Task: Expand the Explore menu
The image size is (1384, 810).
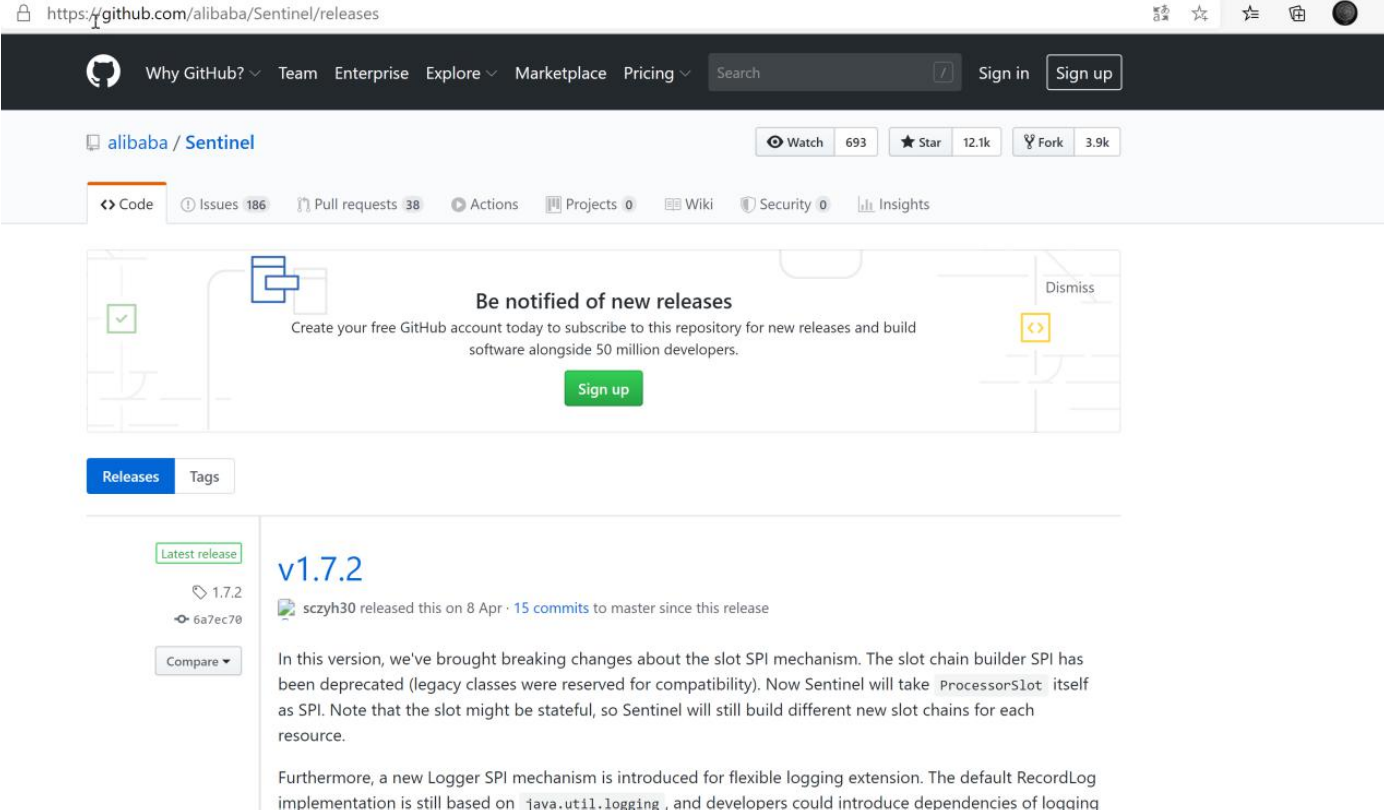Action: pyautogui.click(x=461, y=73)
